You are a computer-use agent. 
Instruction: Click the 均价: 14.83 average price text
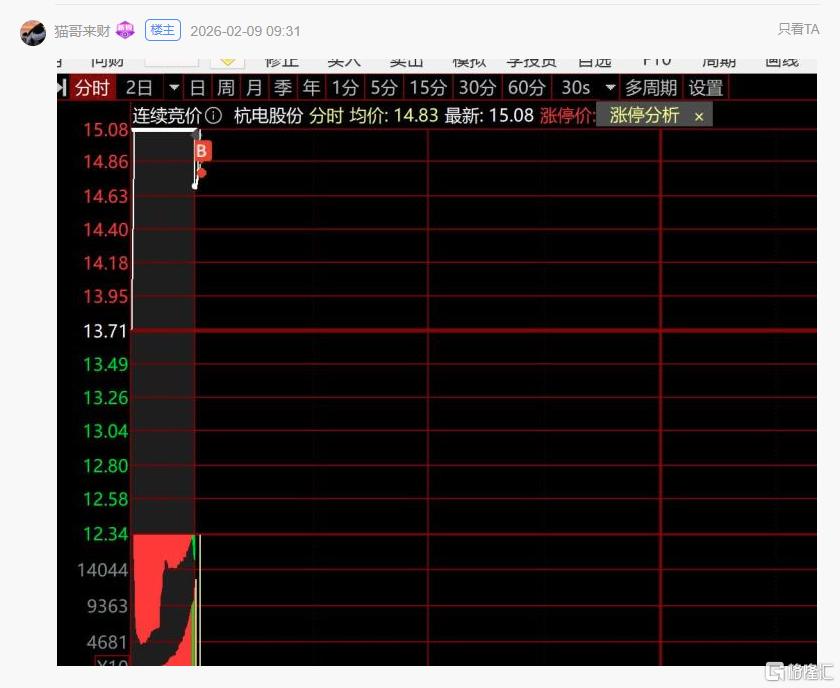[x=394, y=116]
